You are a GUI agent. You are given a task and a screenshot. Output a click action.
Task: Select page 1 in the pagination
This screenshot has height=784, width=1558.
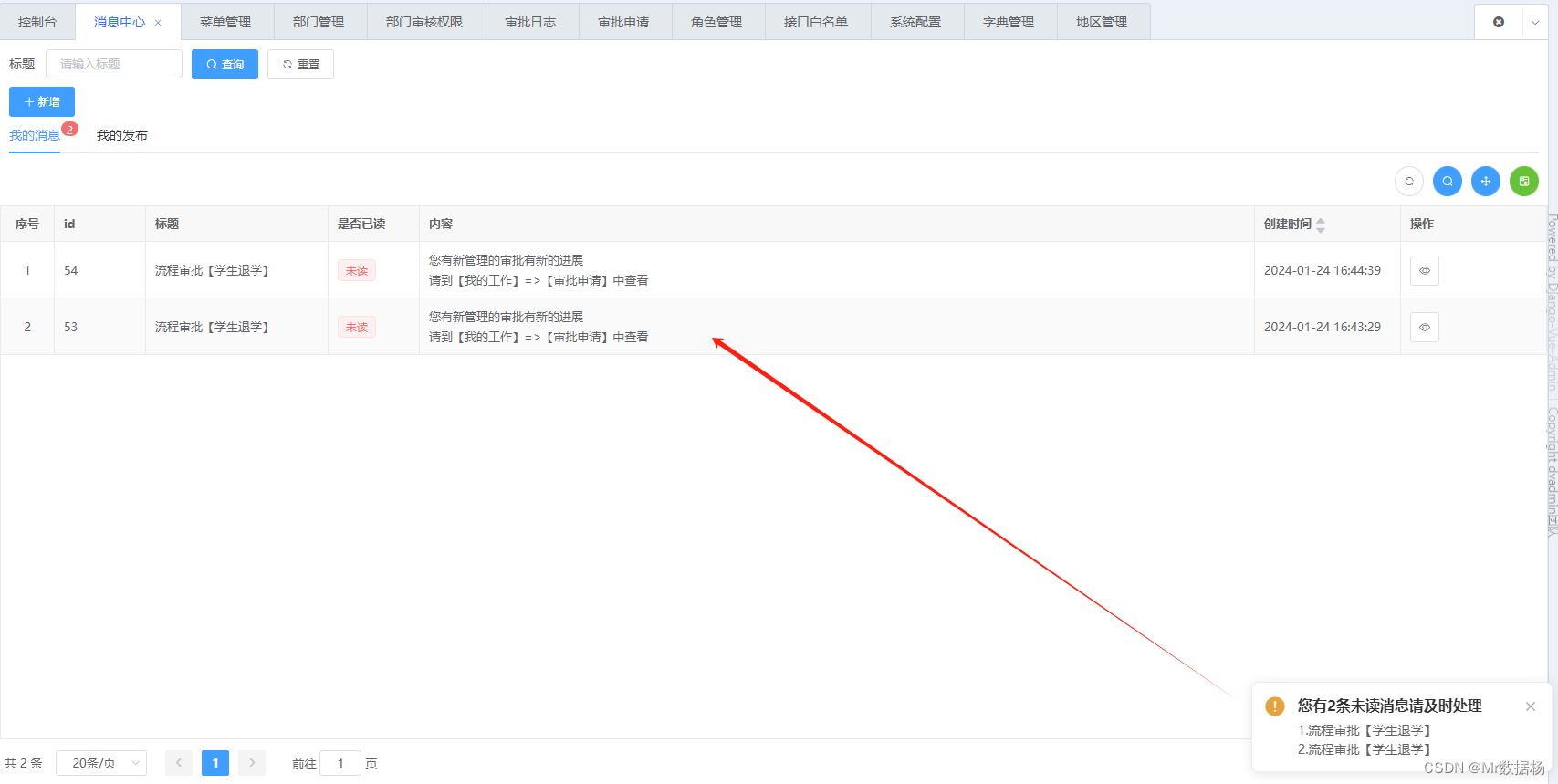(215, 763)
